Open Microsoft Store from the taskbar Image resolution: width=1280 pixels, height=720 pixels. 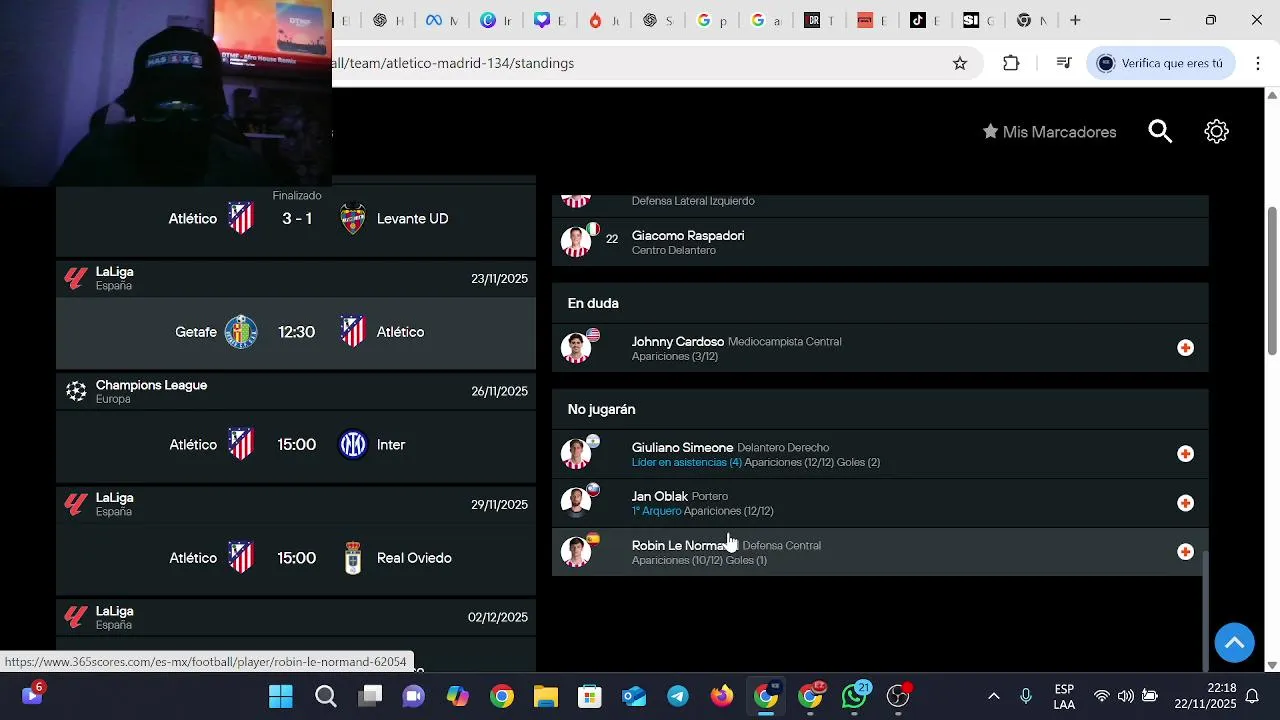pos(590,696)
